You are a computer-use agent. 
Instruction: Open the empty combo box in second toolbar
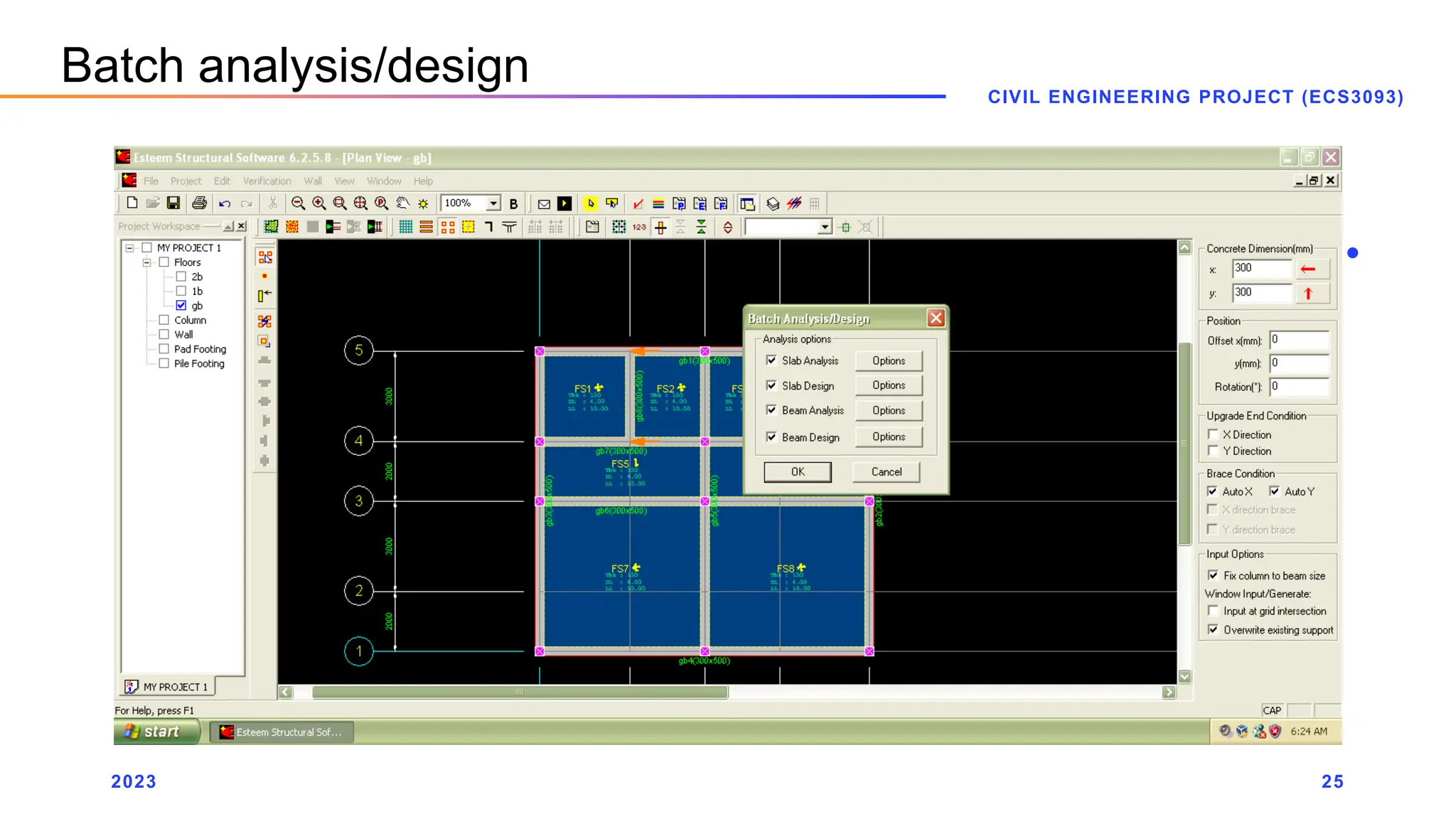(825, 227)
